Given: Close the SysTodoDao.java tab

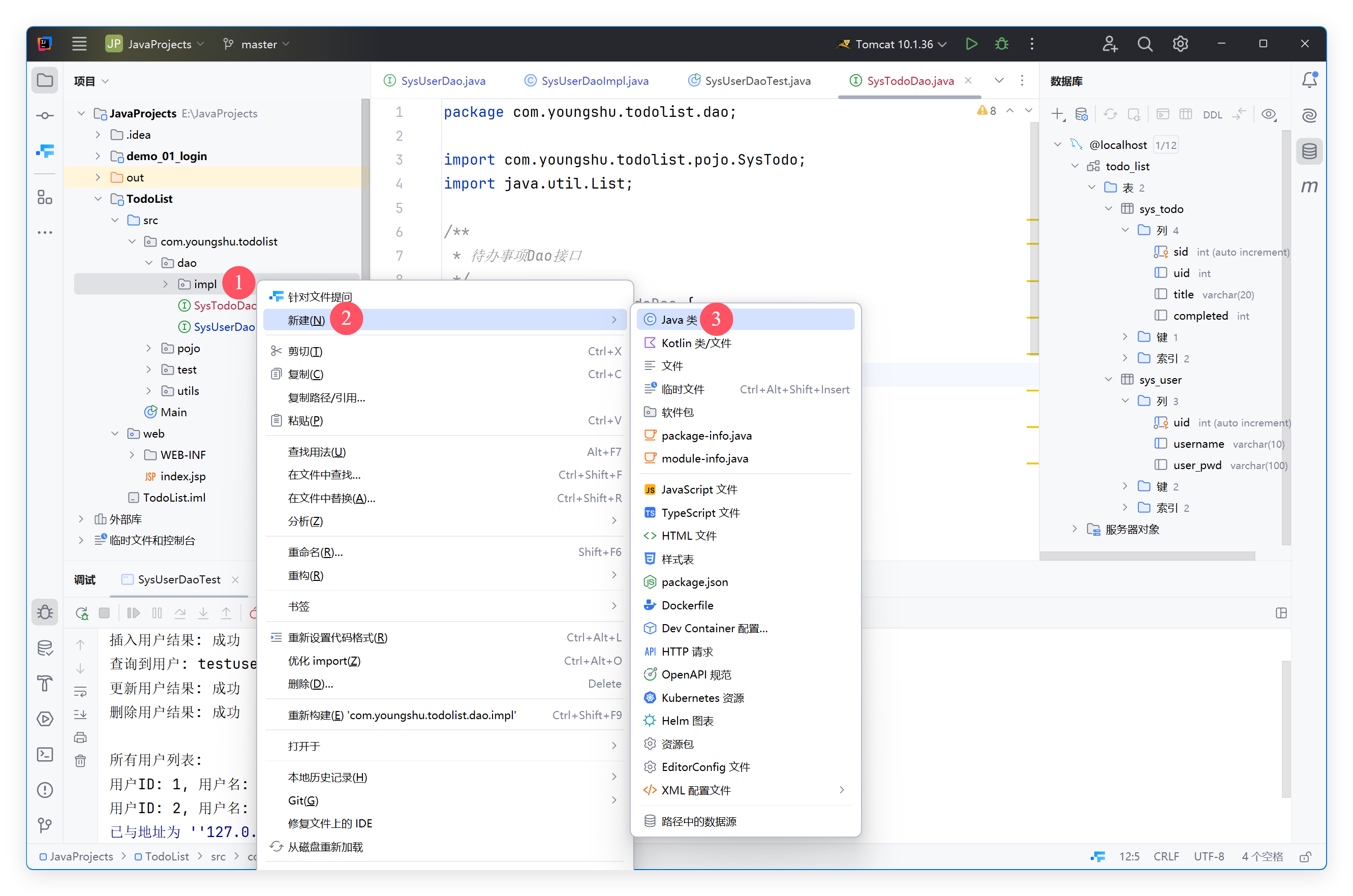Looking at the screenshot, I should click(x=968, y=81).
